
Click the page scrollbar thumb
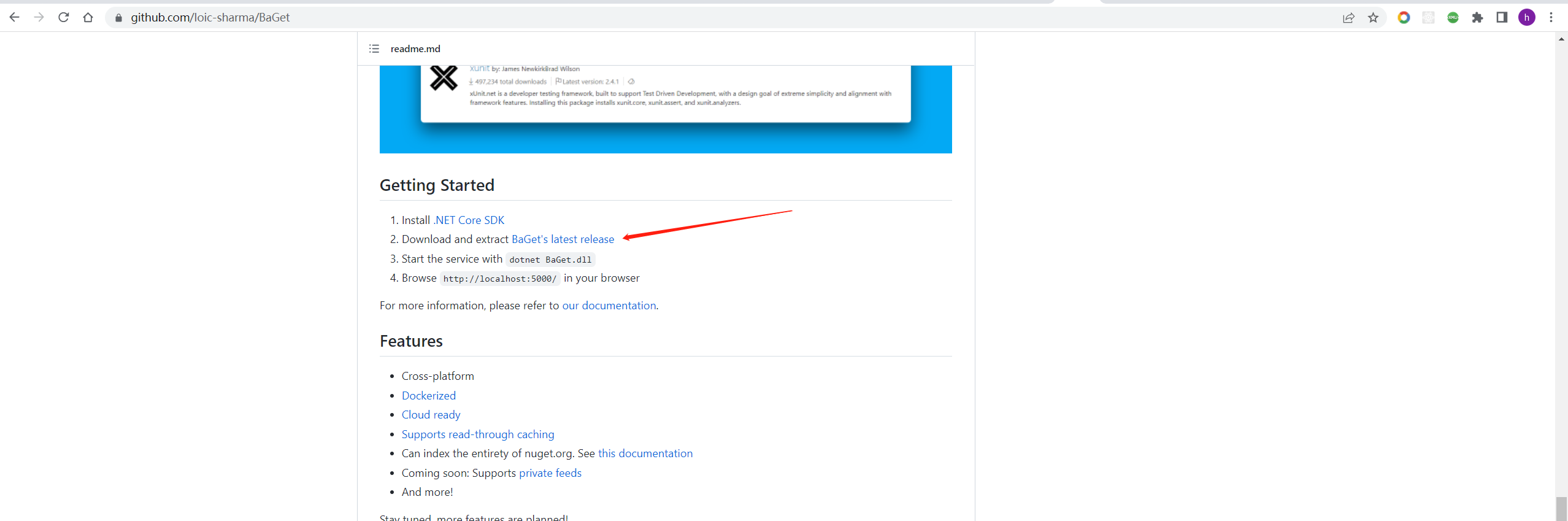[1561, 508]
